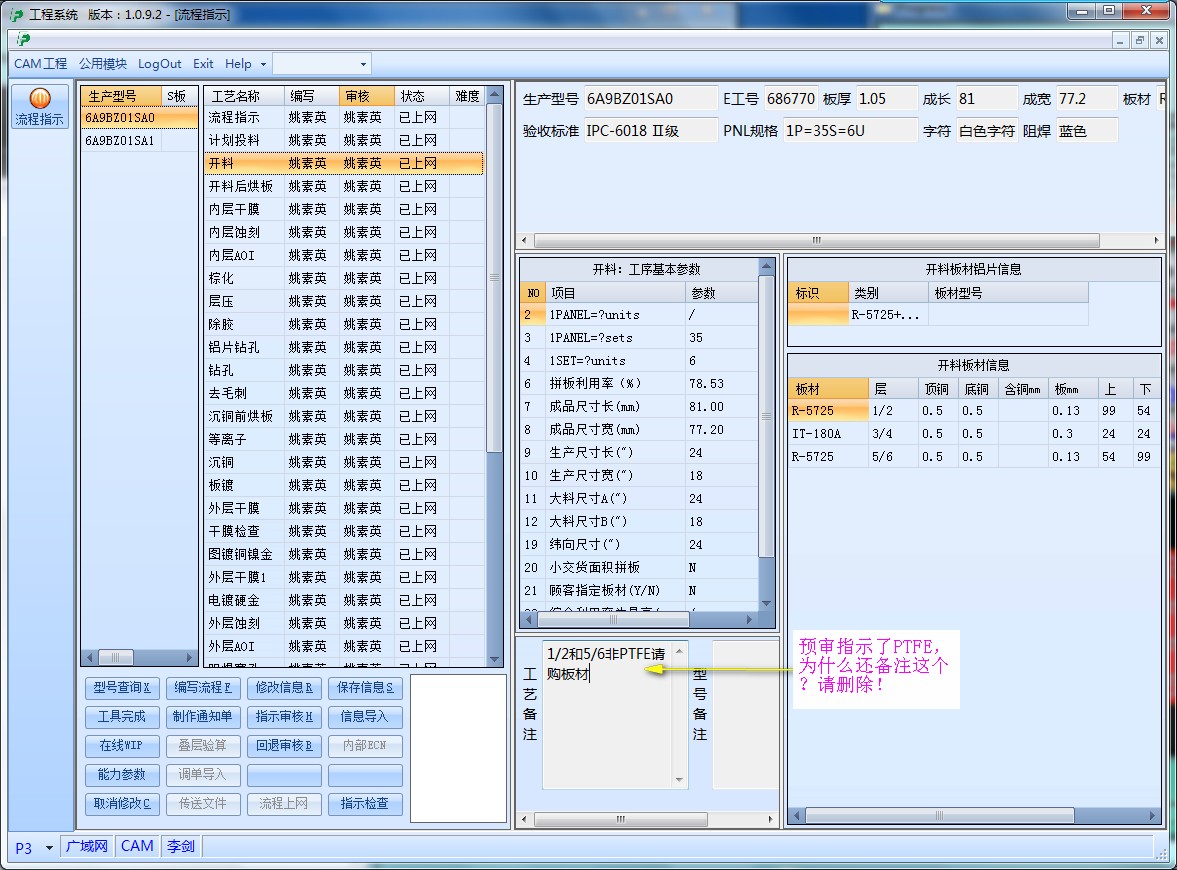Click the 工具完成 button
1177x870 pixels.
click(x=122, y=717)
